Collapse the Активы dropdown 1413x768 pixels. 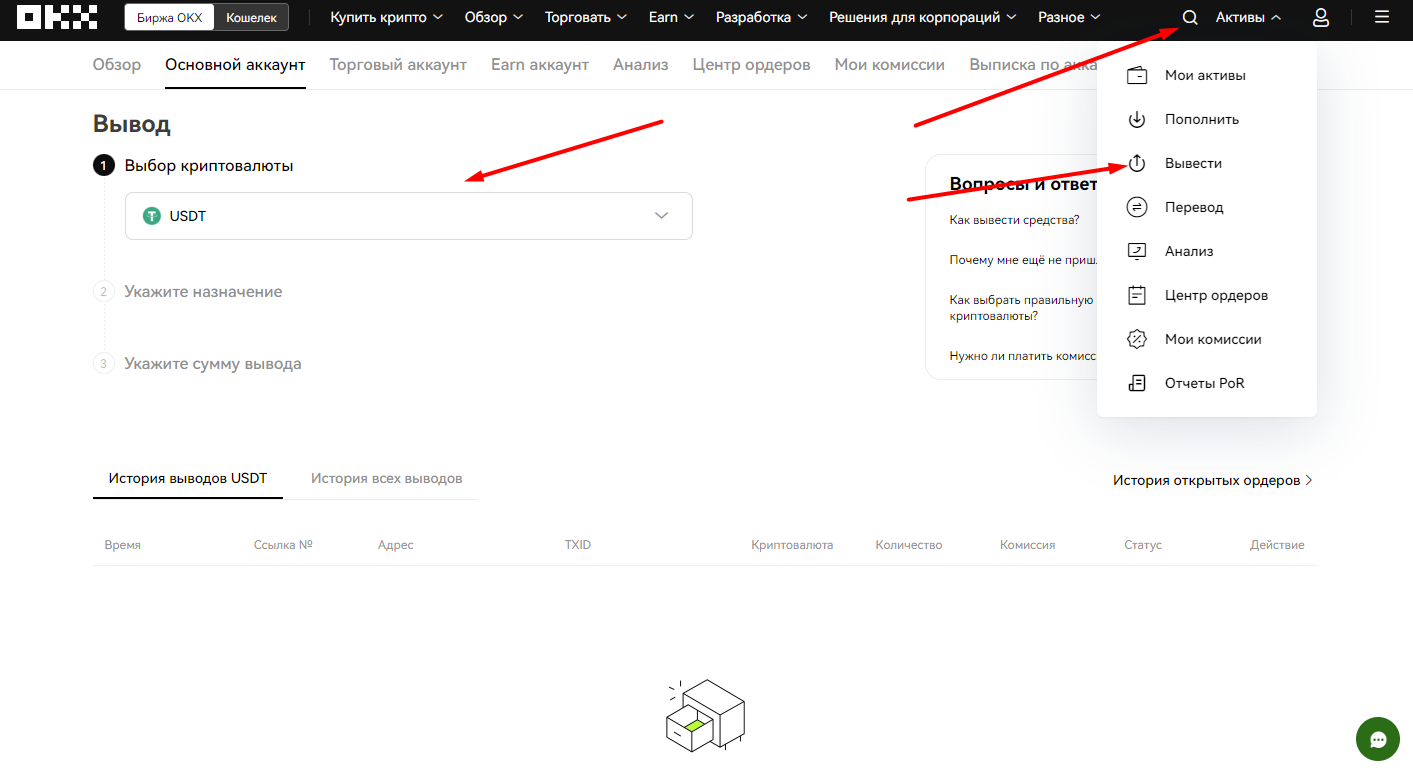(1248, 17)
